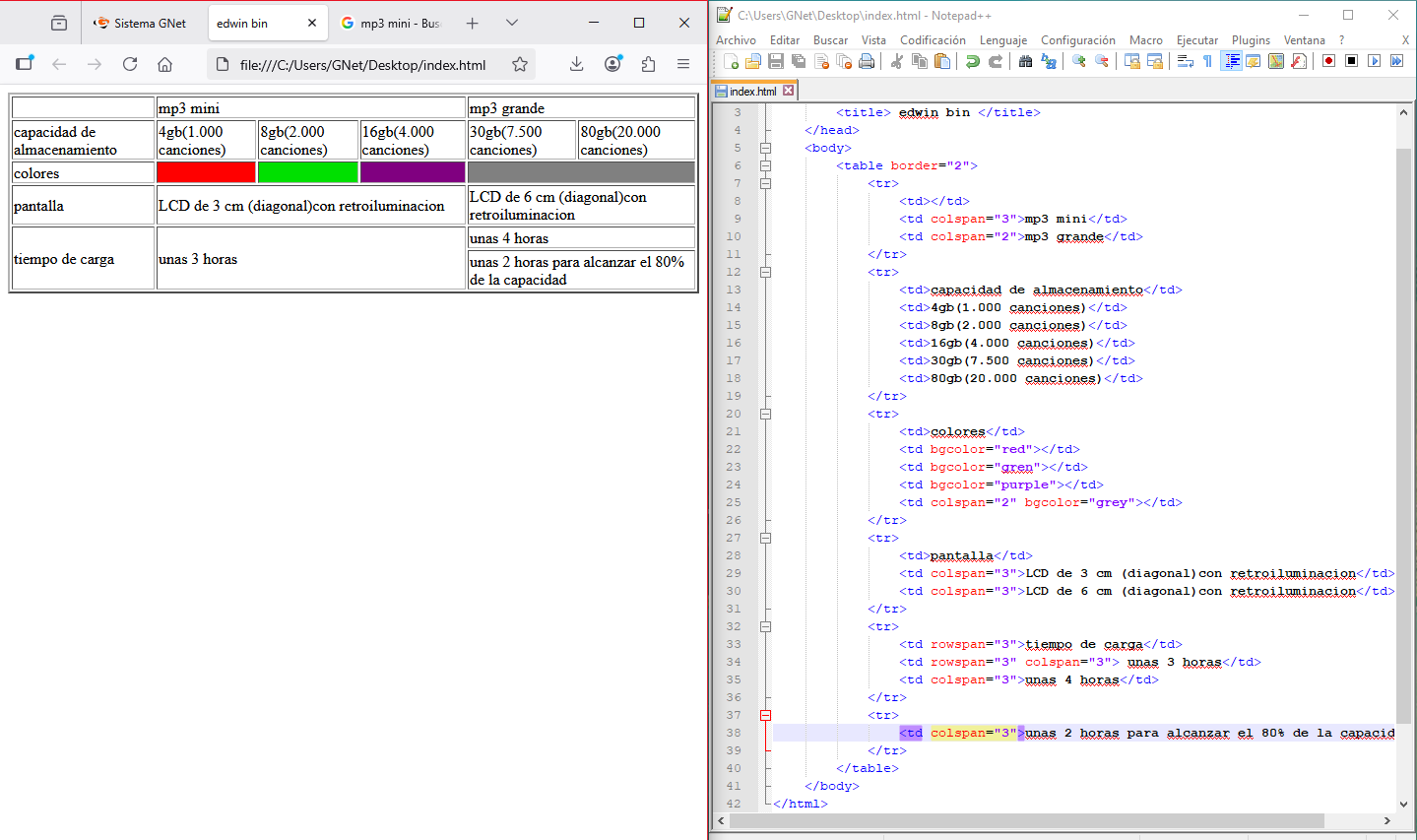Click the Zoom In magnifier icon

pyautogui.click(x=1079, y=61)
